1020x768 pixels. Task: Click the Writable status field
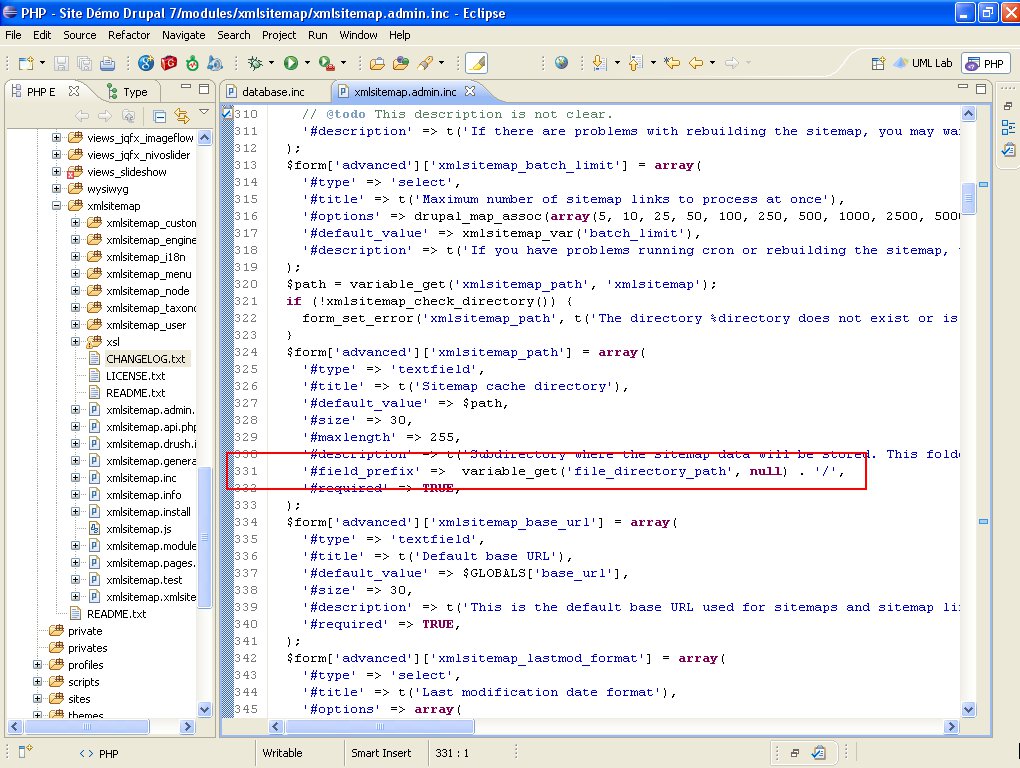[282, 753]
